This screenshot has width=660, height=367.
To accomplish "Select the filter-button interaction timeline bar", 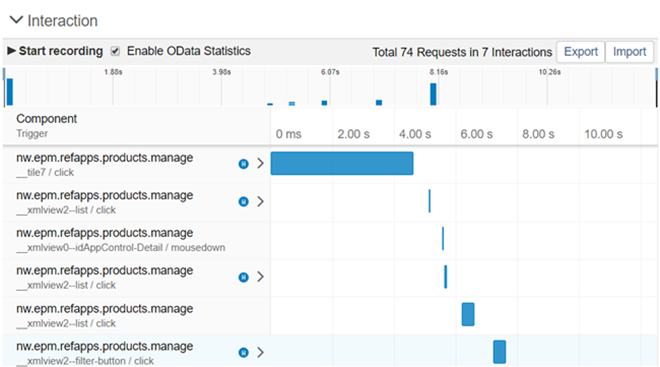I will tap(499, 352).
